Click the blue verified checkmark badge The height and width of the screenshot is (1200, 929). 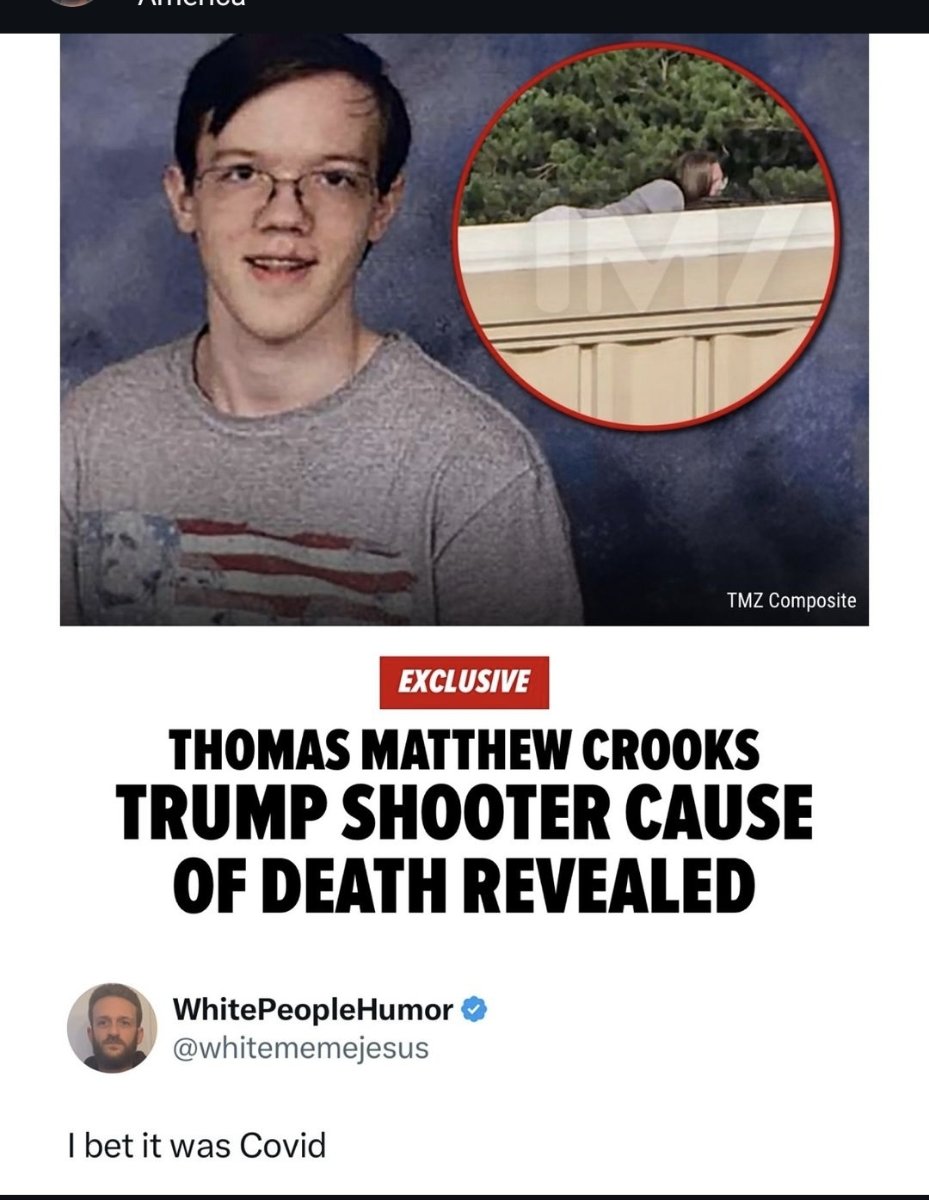point(475,1010)
